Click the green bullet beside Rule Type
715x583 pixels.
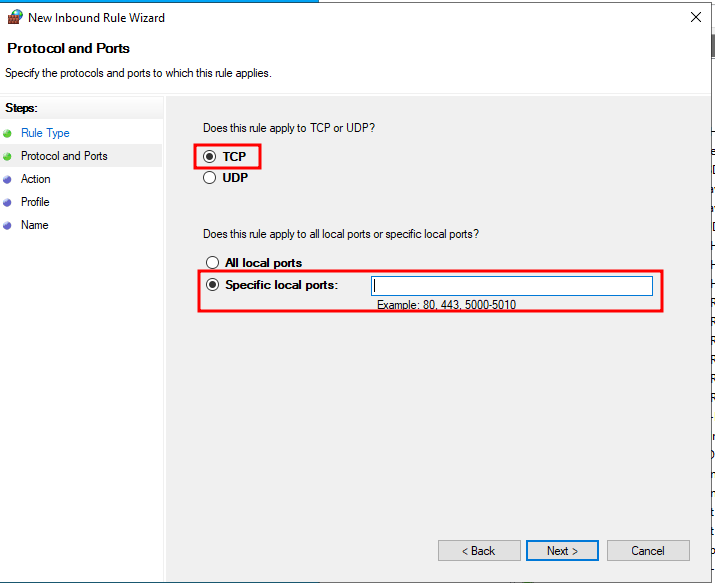click(x=7, y=134)
